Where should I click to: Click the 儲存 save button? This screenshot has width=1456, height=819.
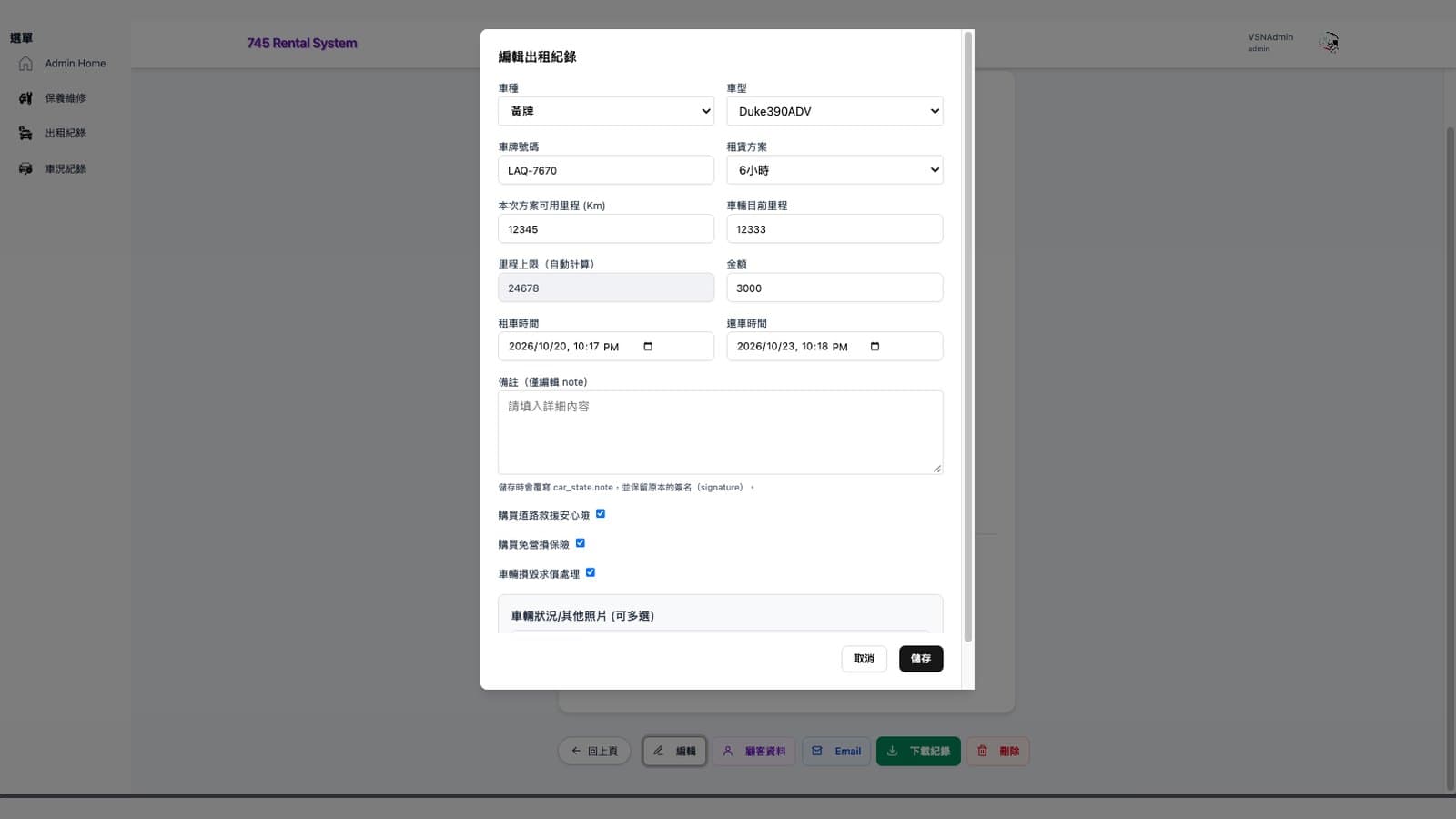(921, 659)
